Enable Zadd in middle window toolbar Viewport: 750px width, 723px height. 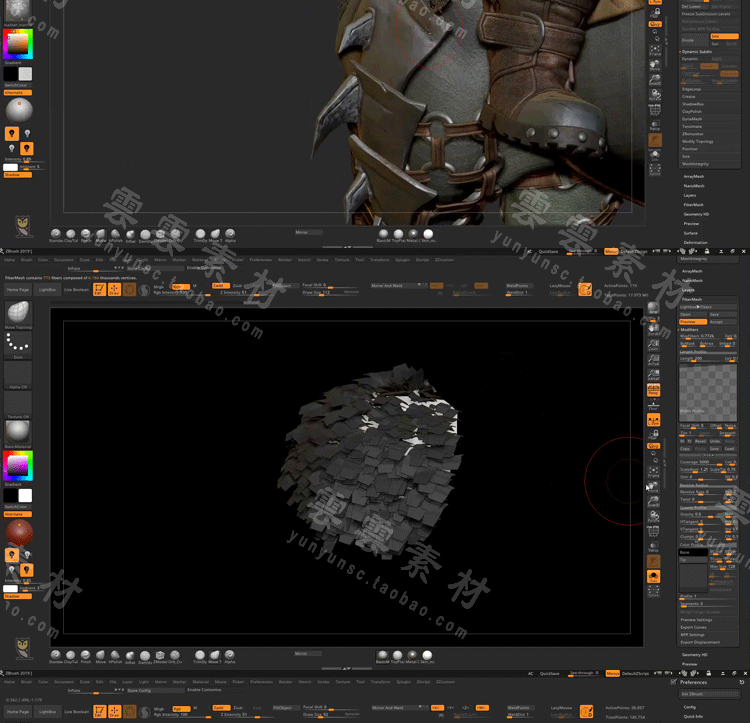tap(220, 285)
